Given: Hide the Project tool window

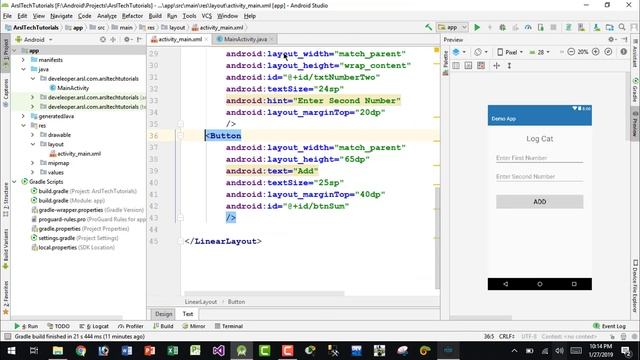Looking at the screenshot, I should [139, 40].
